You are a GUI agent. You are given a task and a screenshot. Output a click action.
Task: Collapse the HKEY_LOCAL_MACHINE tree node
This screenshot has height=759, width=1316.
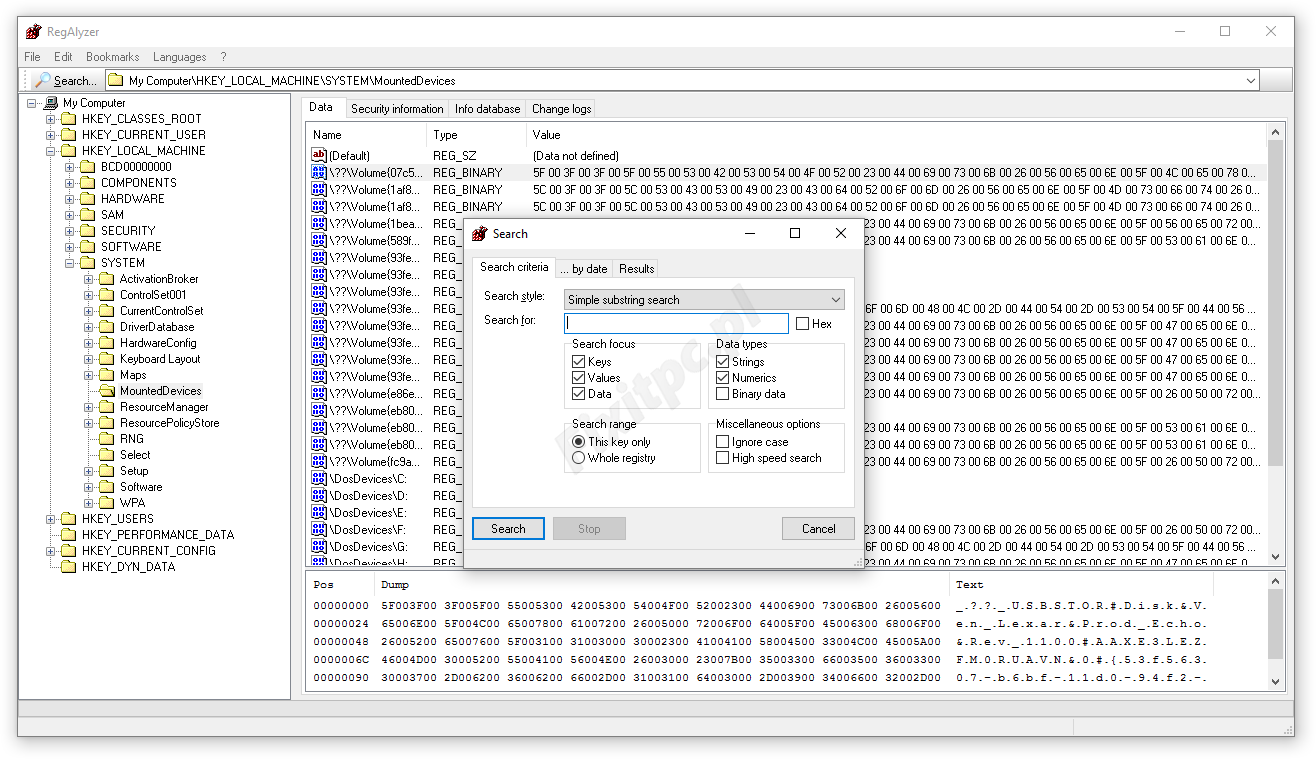coord(50,151)
